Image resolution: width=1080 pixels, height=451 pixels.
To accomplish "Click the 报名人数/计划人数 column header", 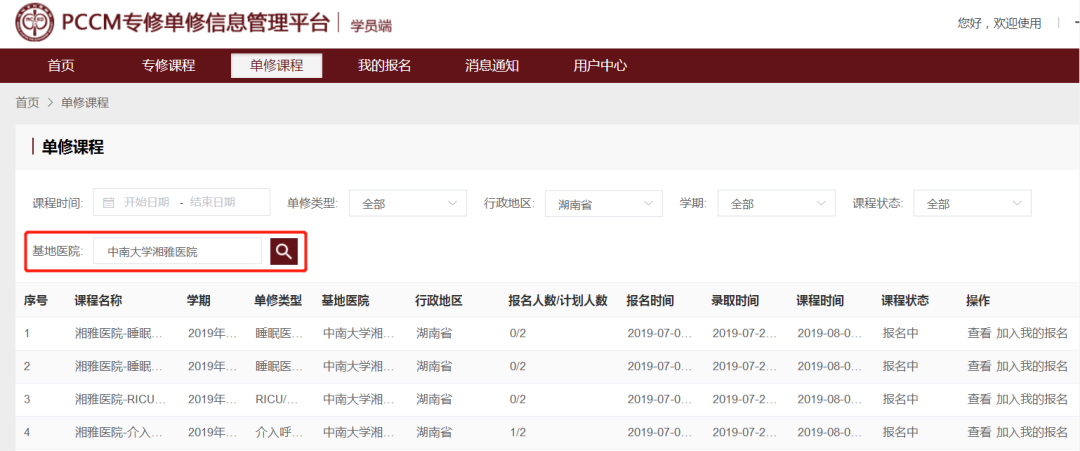I will tap(558, 300).
